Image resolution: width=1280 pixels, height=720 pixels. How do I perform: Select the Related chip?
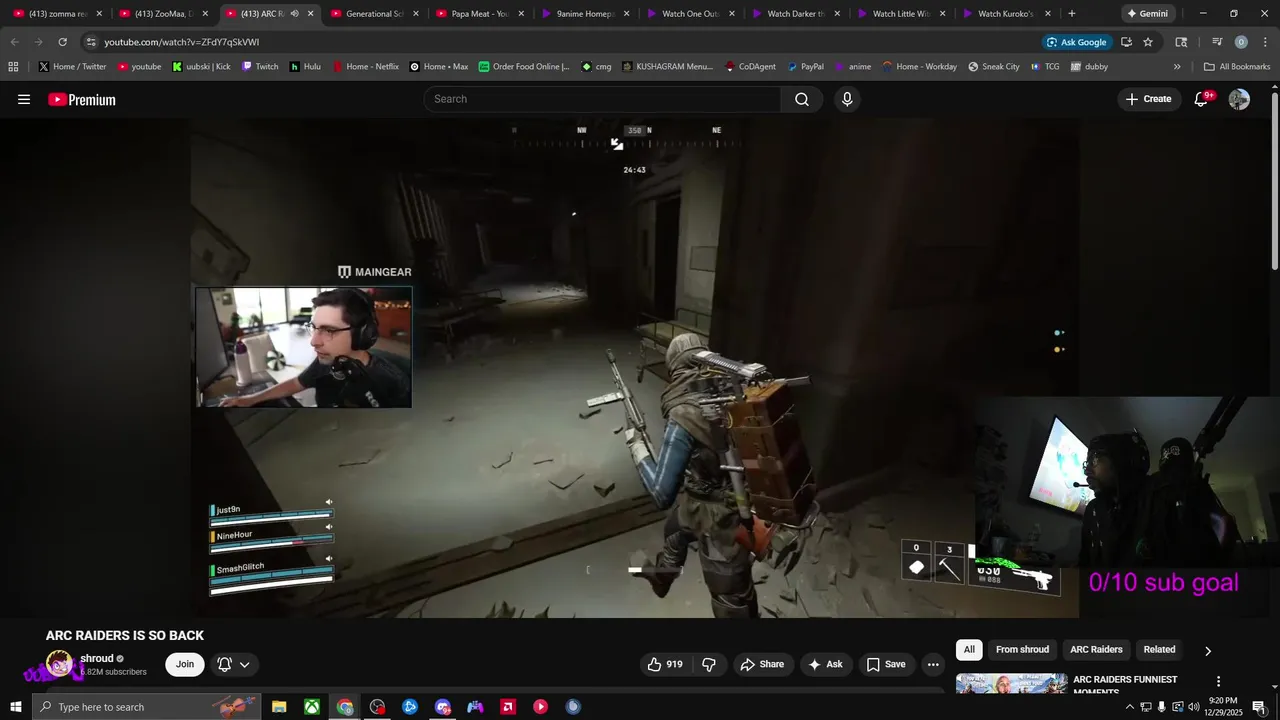(1159, 650)
